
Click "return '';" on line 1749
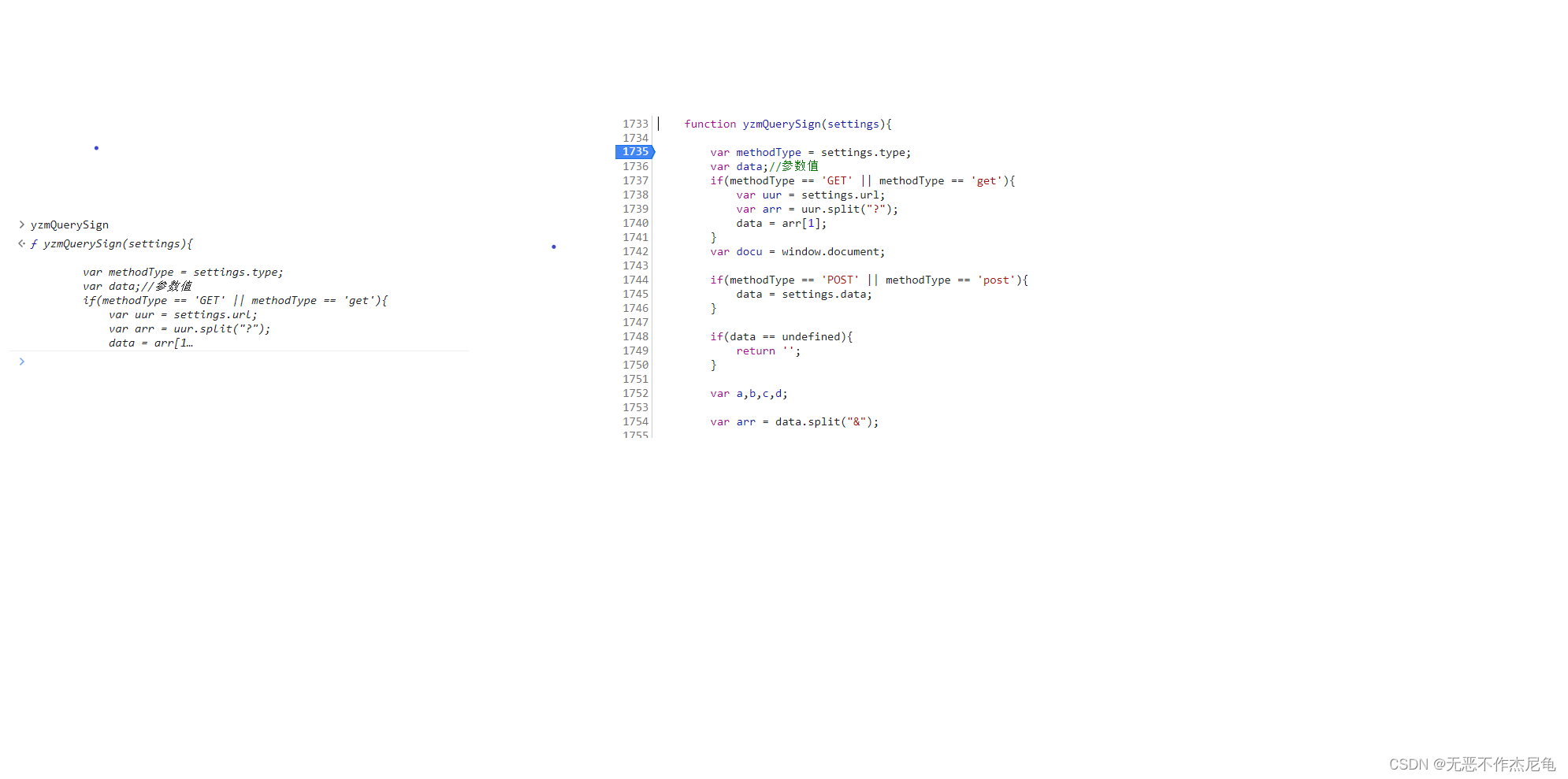(x=768, y=351)
